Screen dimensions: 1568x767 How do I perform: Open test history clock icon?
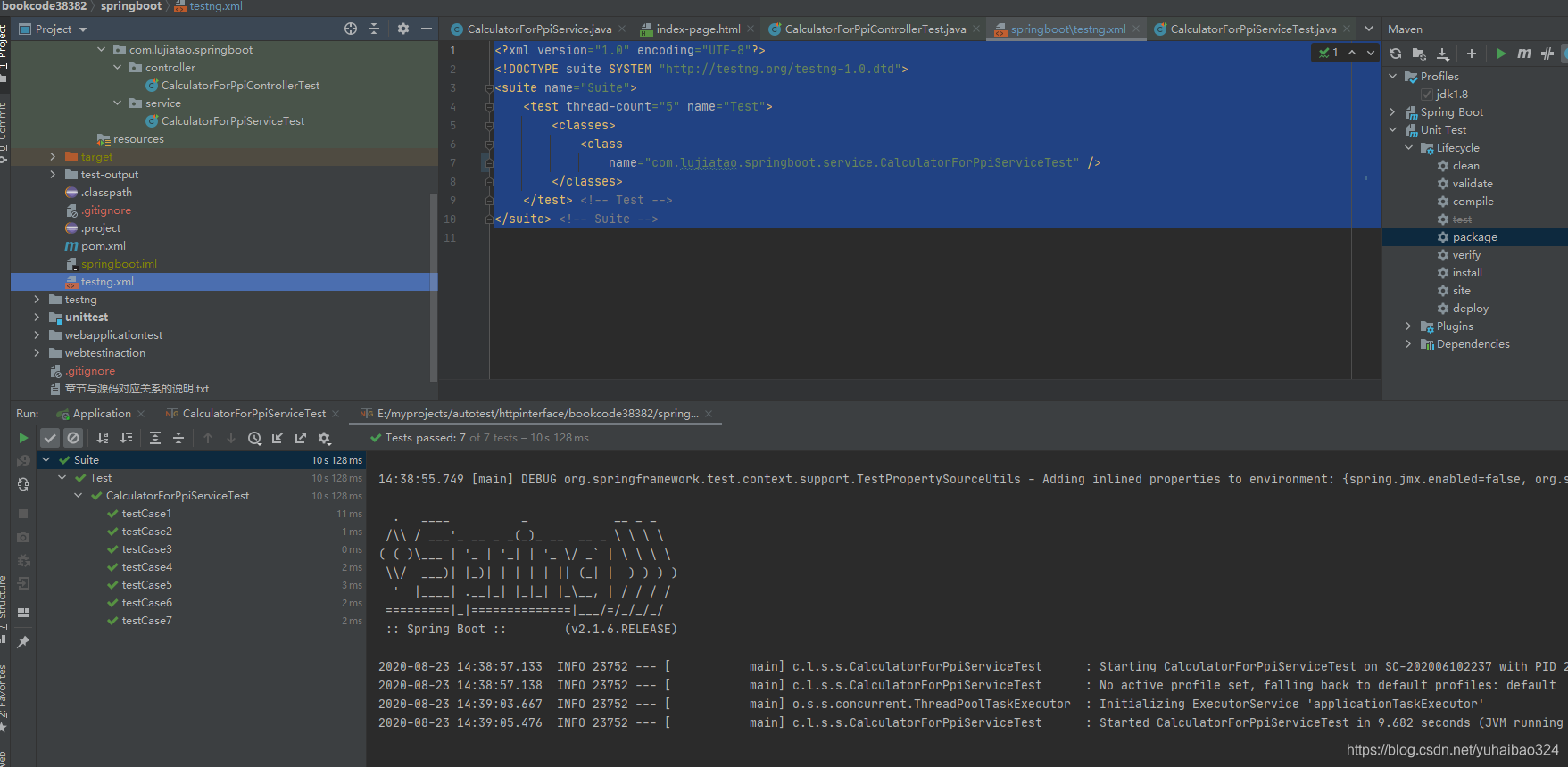coord(254,438)
